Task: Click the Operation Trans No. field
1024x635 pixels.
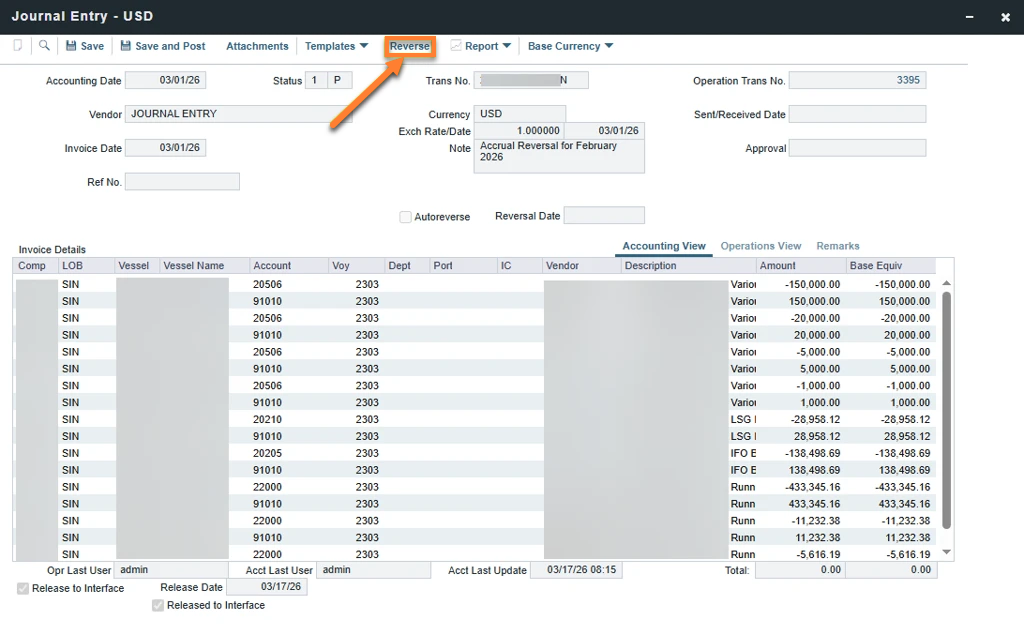Action: coord(857,80)
